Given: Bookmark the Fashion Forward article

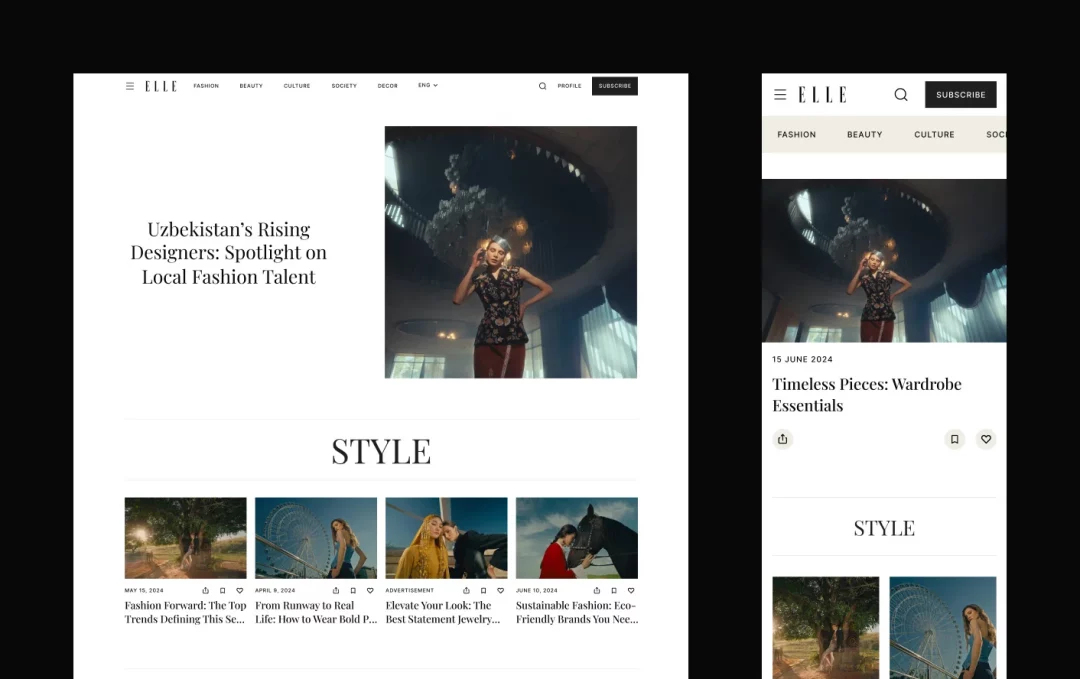Looking at the screenshot, I should (x=222, y=590).
